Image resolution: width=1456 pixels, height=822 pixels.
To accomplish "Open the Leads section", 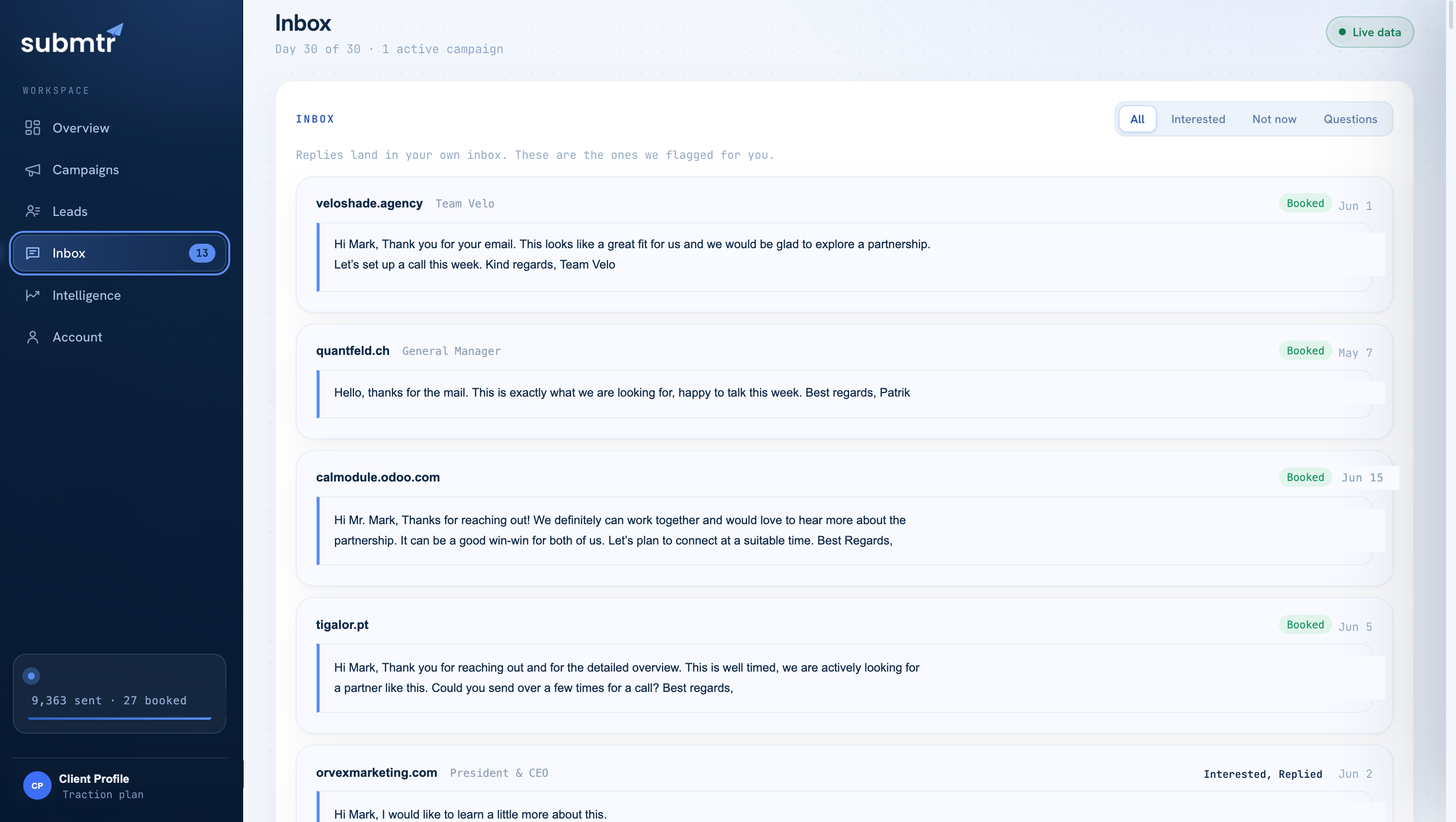I will pos(119,211).
